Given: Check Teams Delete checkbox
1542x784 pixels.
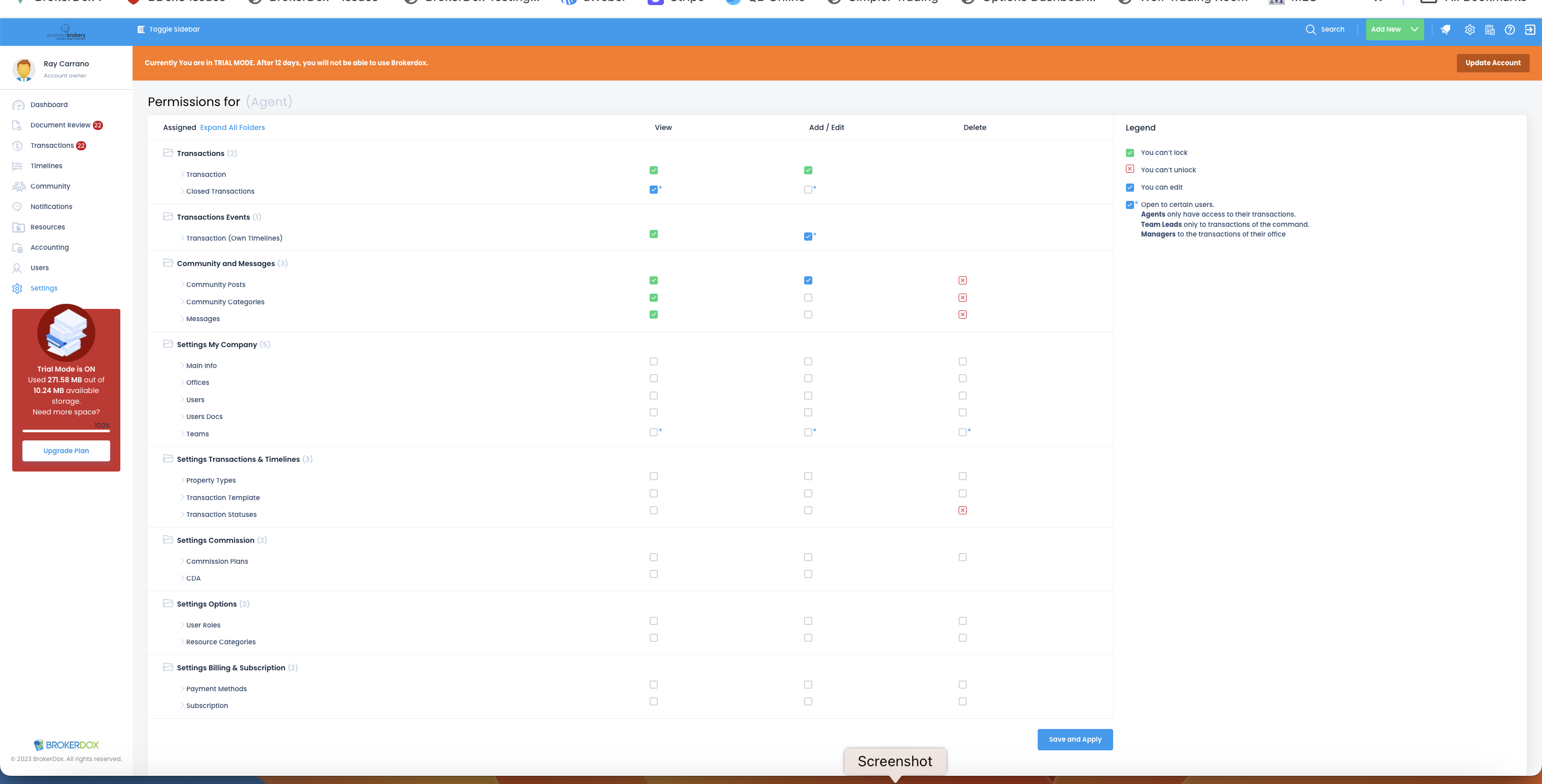Looking at the screenshot, I should tap(963, 432).
